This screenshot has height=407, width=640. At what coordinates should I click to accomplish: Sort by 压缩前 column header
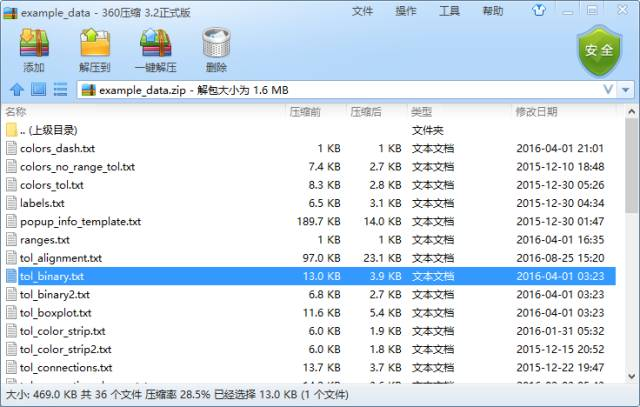(305, 111)
